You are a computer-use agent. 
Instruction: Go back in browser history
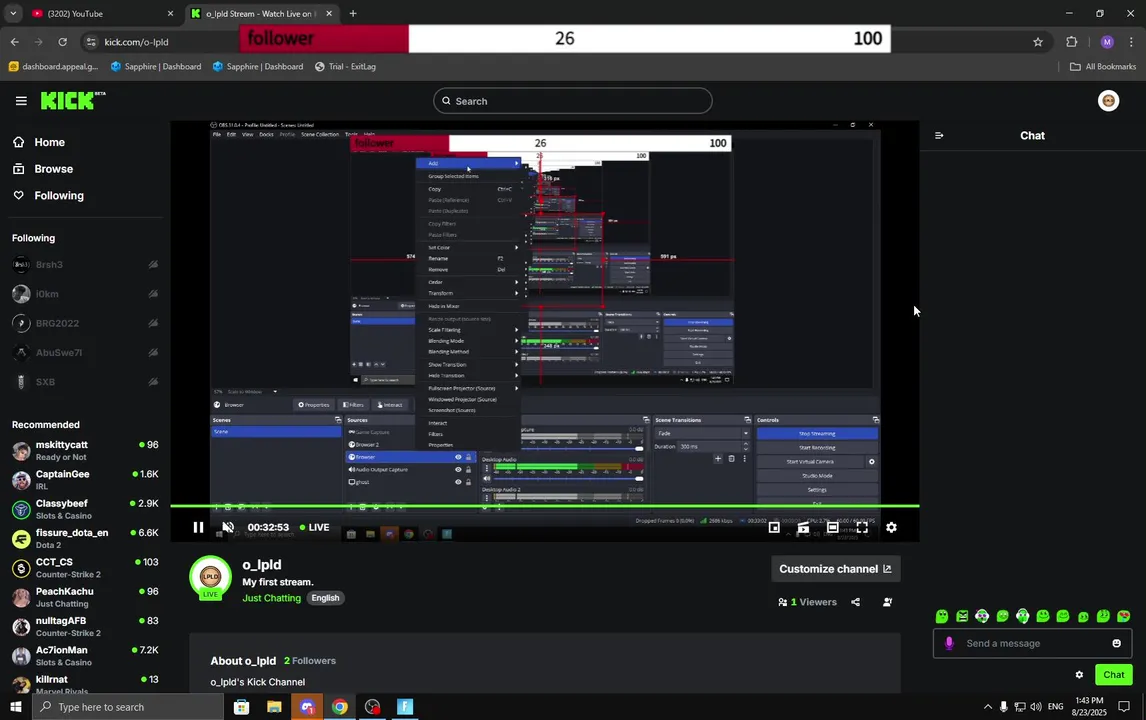[x=15, y=42]
